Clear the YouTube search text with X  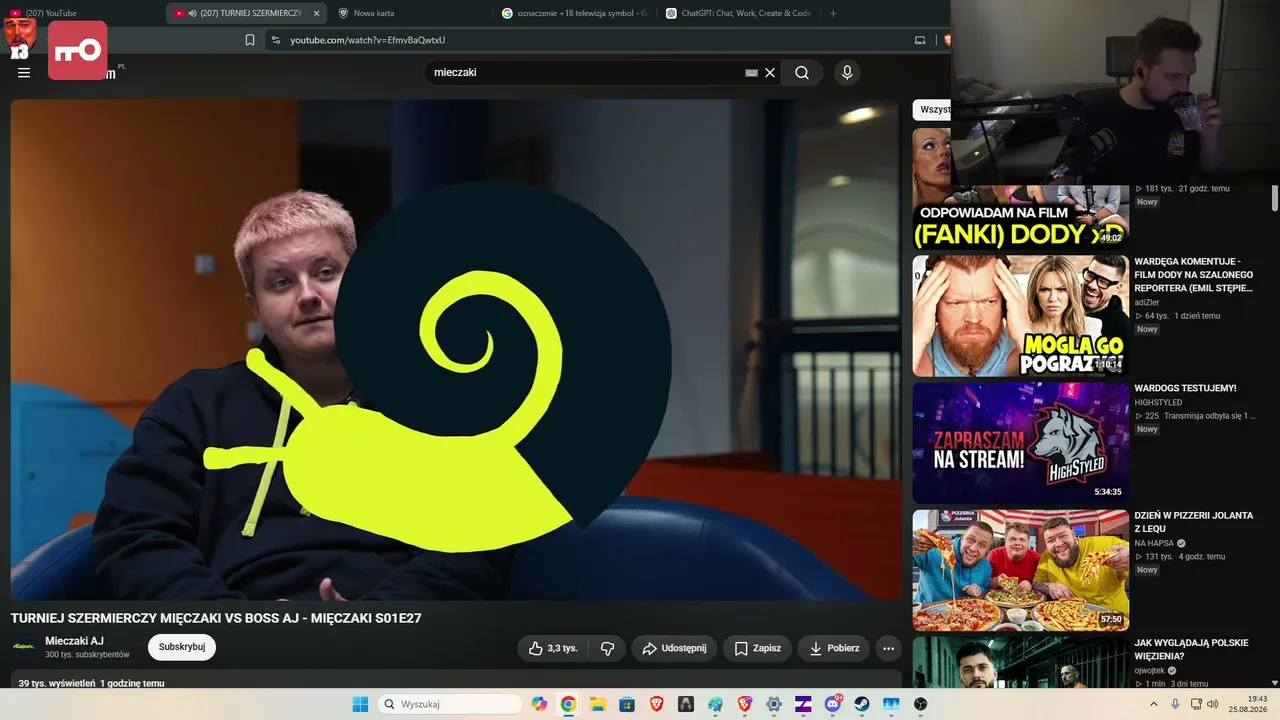[x=770, y=72]
